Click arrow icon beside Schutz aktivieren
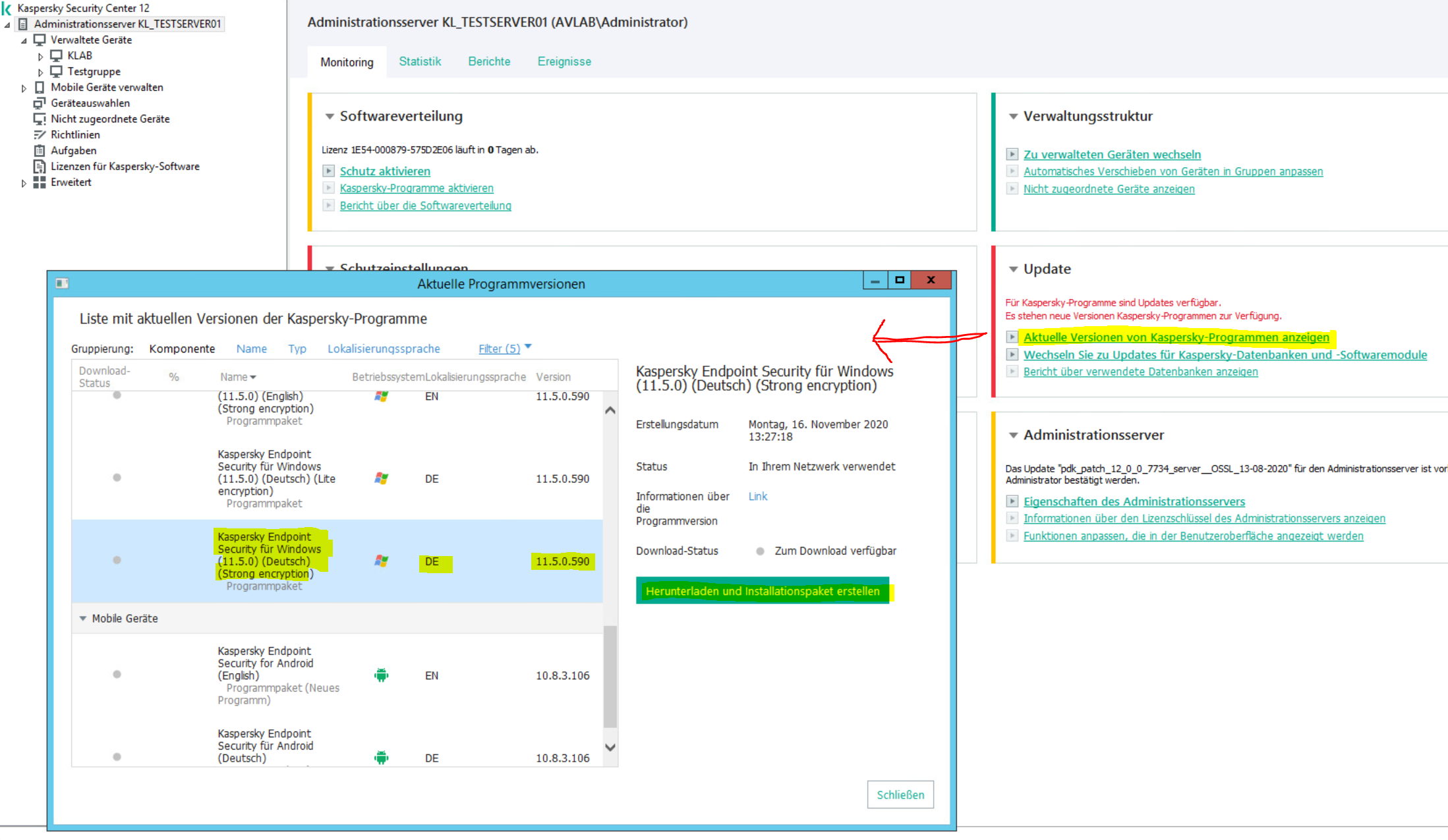This screenshot has width=1448, height=840. pyautogui.click(x=328, y=171)
